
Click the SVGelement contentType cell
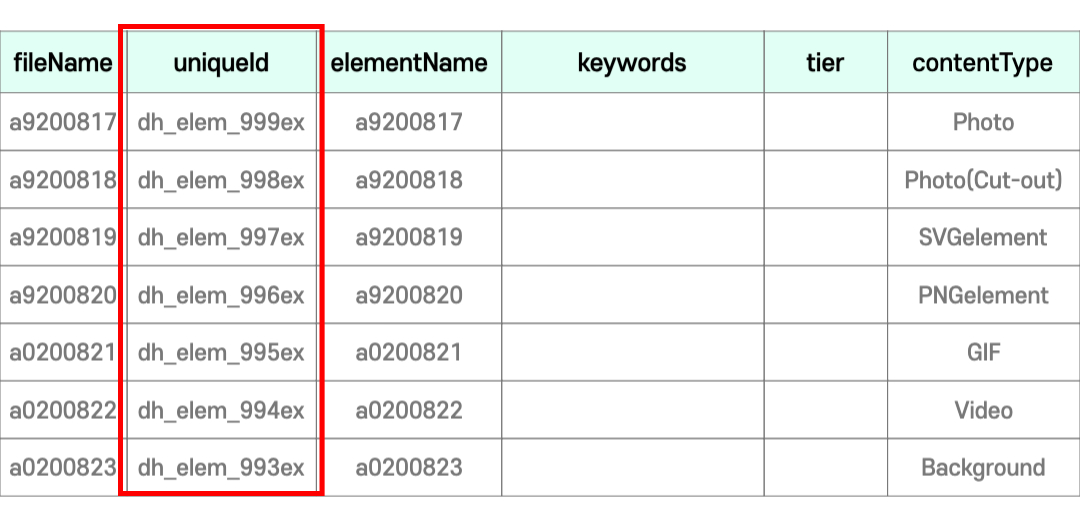click(982, 237)
